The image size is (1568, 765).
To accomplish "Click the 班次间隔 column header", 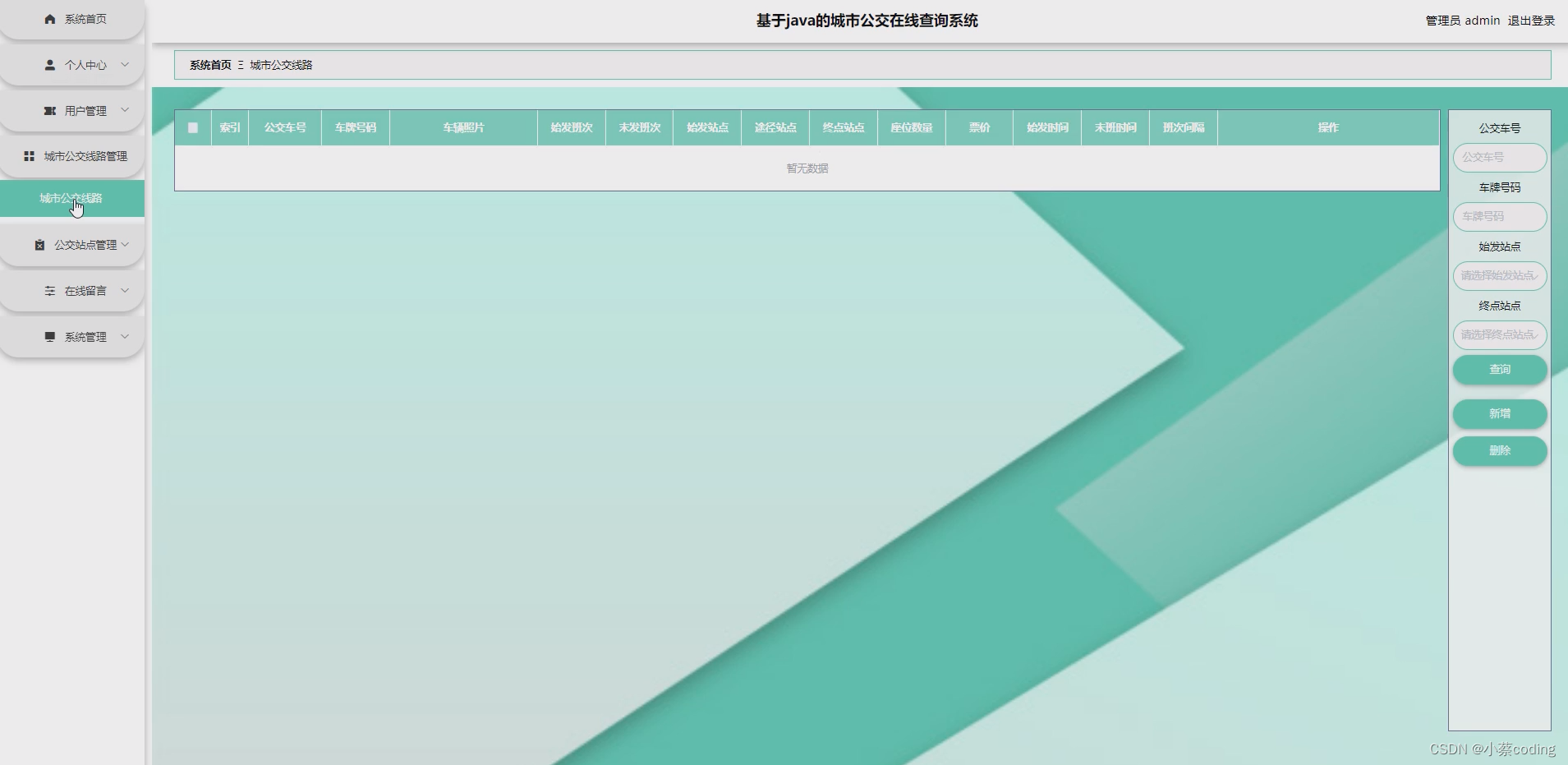I will coord(1184,128).
